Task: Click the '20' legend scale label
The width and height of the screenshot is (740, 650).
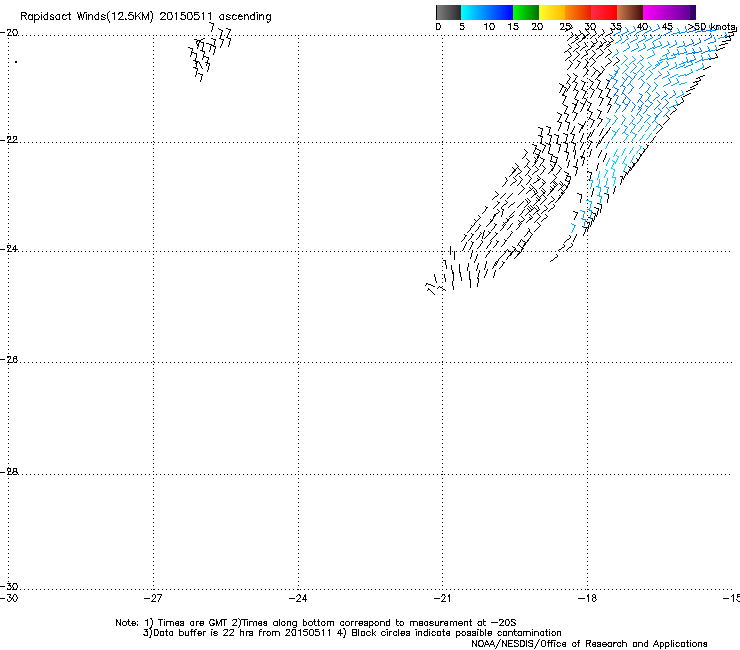Action: tap(537, 27)
